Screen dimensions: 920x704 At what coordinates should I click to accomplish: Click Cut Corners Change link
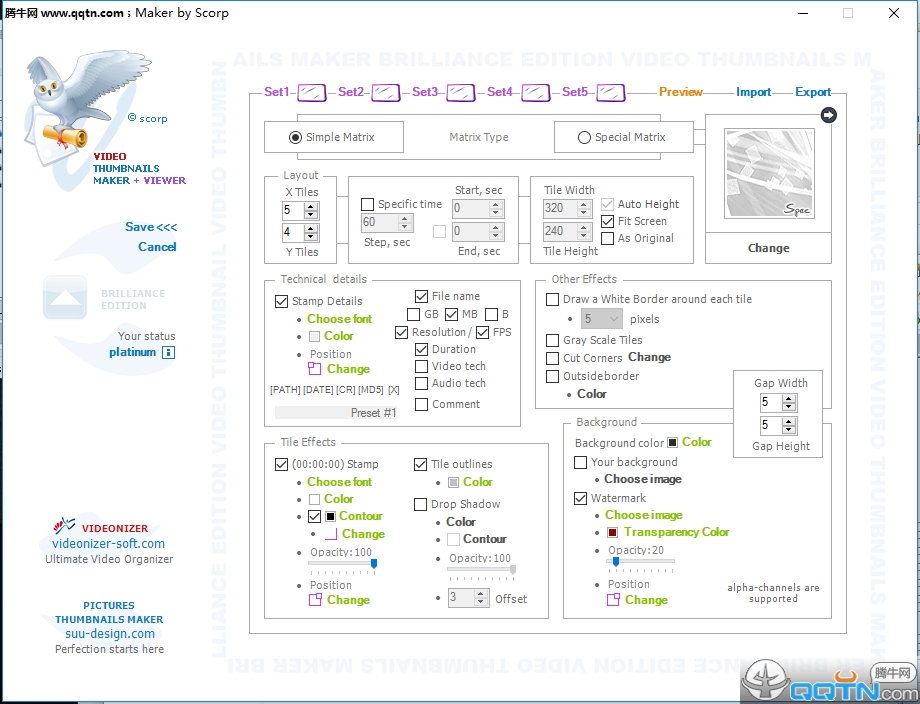coord(650,357)
